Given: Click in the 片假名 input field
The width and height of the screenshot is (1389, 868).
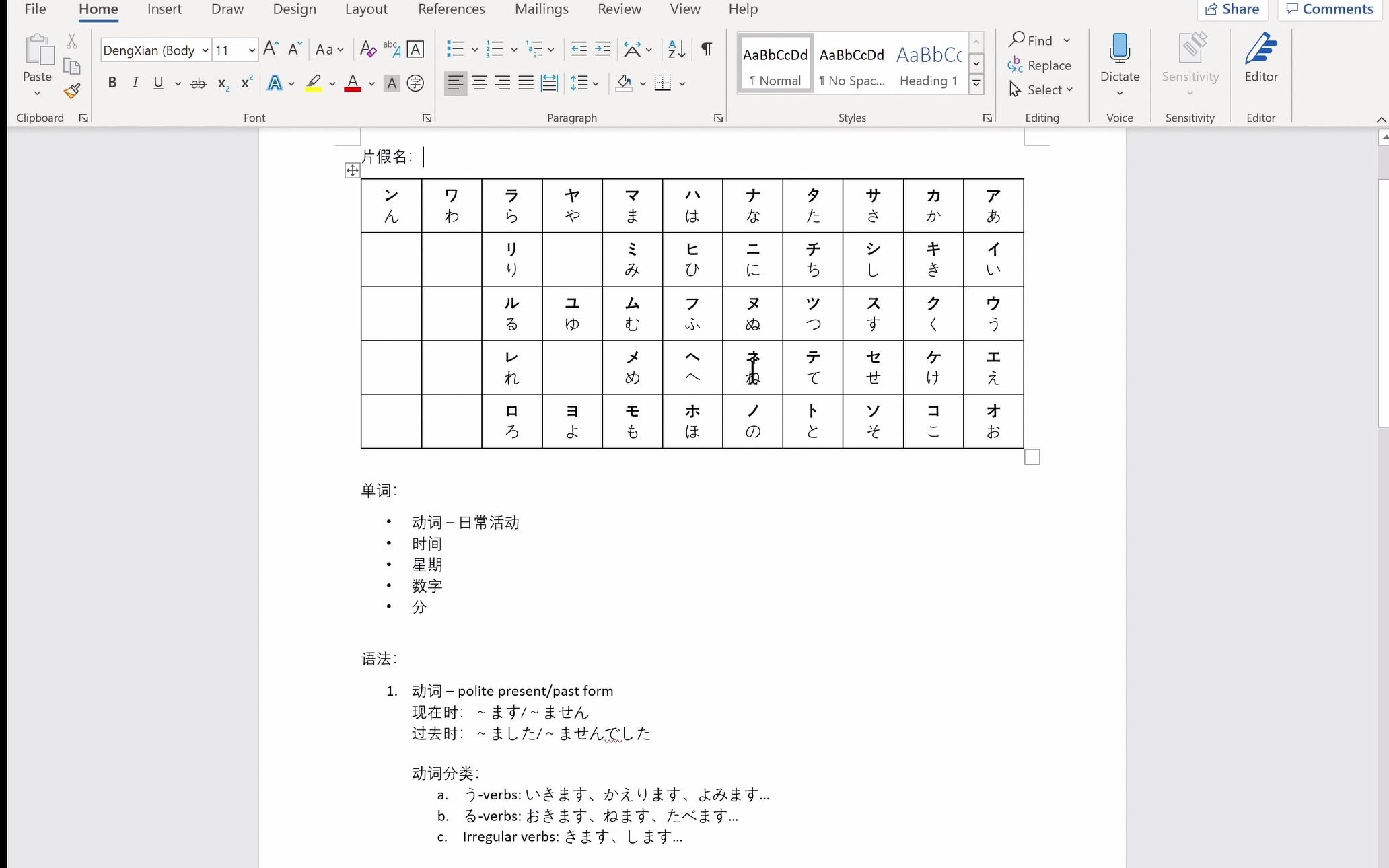Looking at the screenshot, I should point(424,156).
